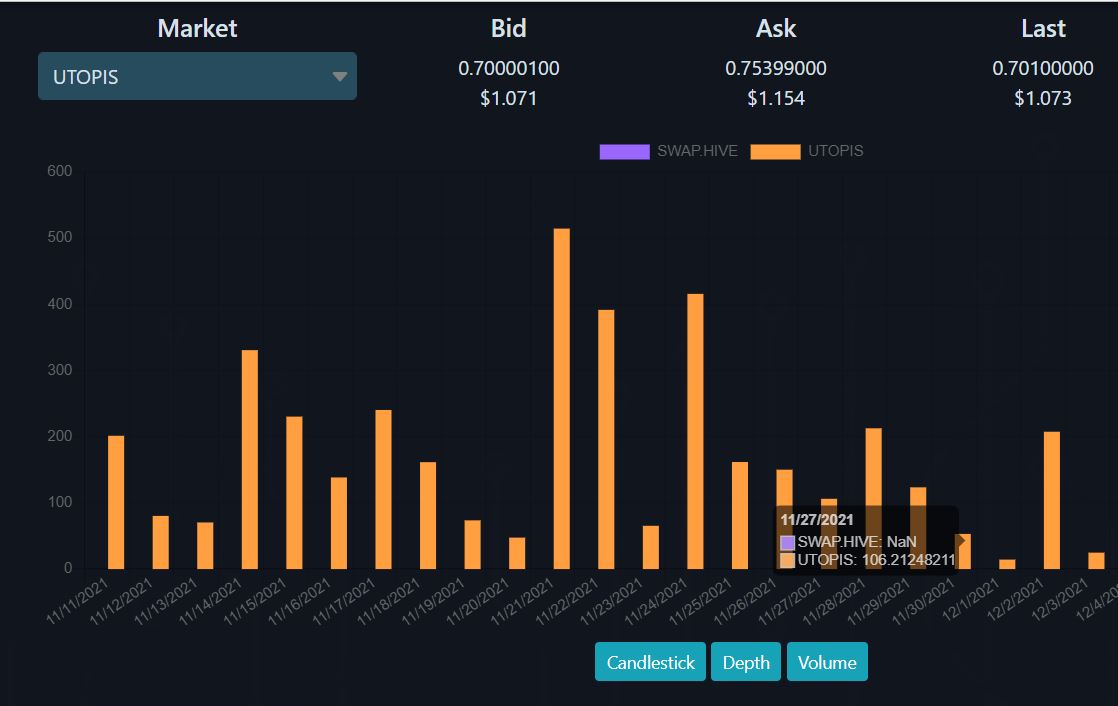Show the Volume chart
Viewport: 1118px width, 706px height.
coord(827,662)
